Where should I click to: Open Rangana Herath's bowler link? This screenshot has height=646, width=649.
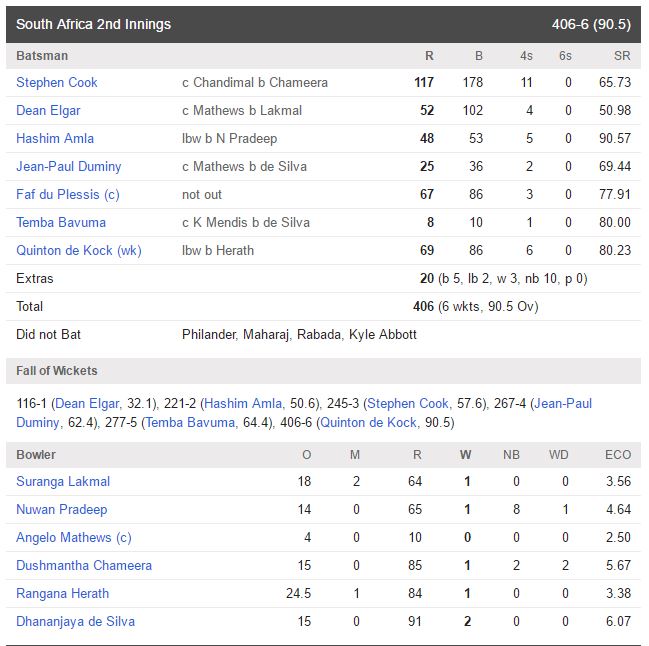62,593
